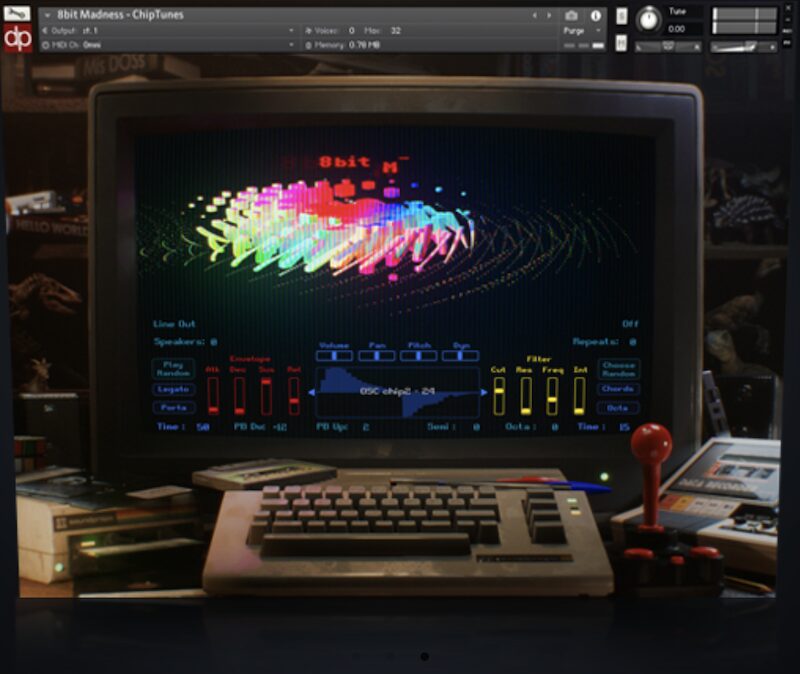Screen dimensions: 800x674
Task: Adjust the Tune knob
Action: (649, 20)
